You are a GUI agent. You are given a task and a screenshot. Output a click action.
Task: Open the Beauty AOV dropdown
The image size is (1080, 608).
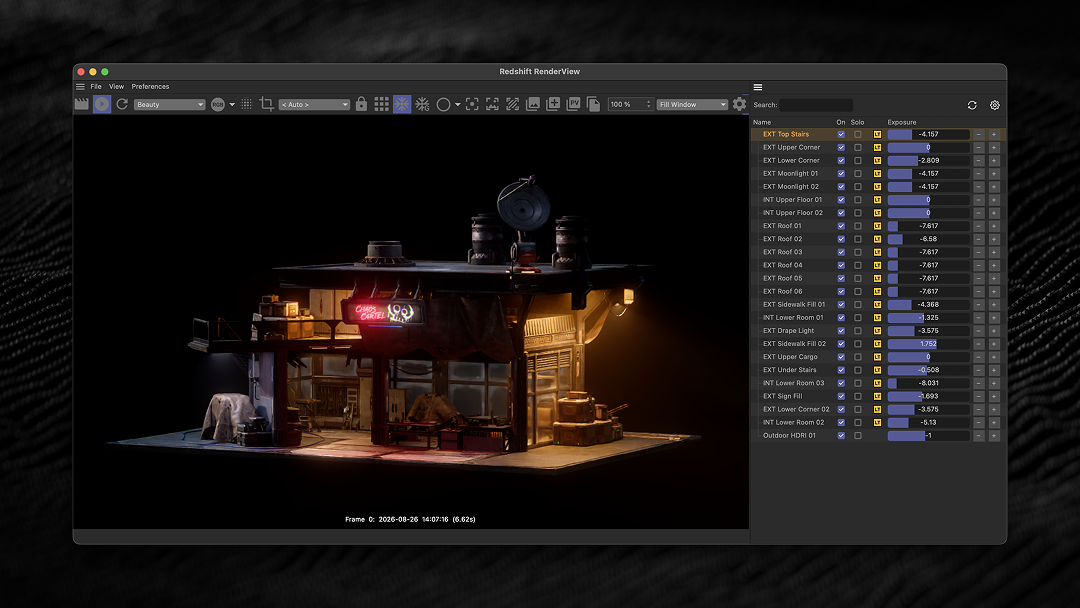169,105
